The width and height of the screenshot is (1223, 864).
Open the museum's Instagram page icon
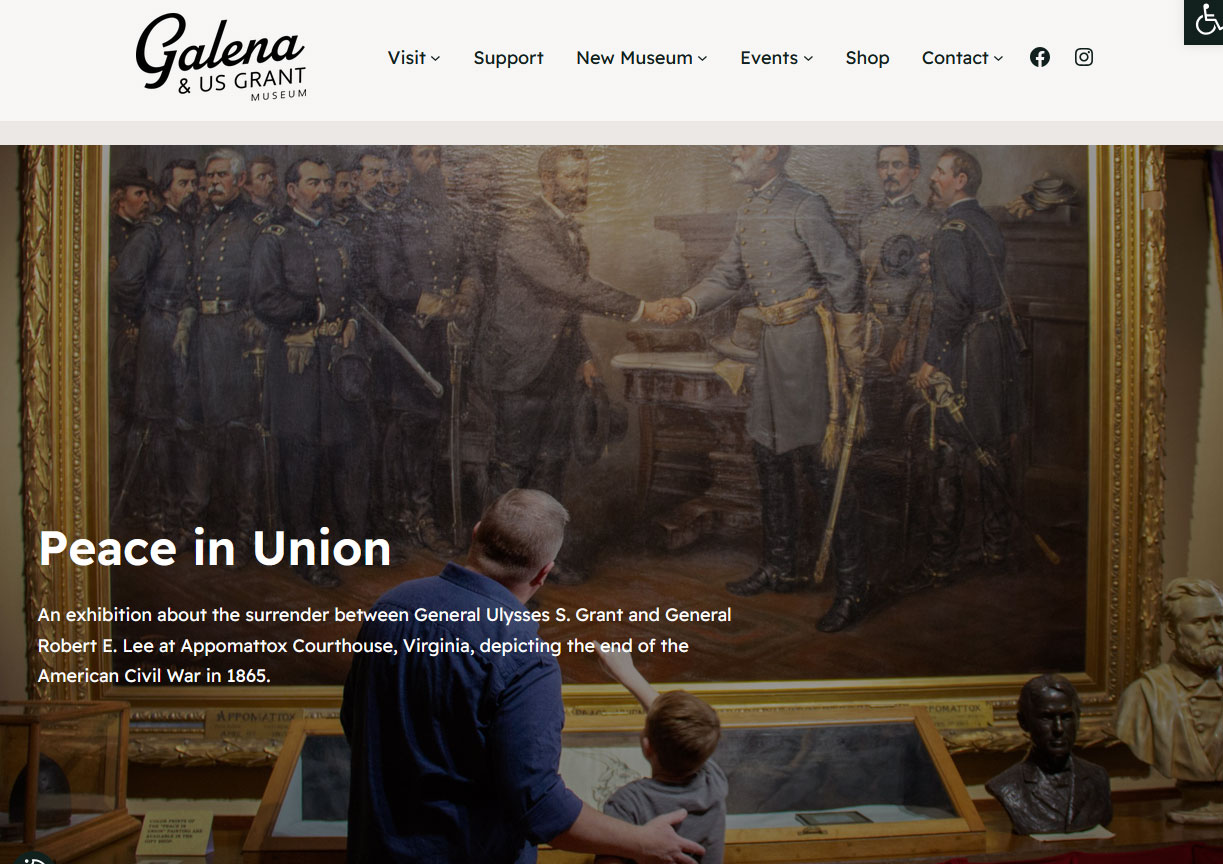pos(1084,58)
